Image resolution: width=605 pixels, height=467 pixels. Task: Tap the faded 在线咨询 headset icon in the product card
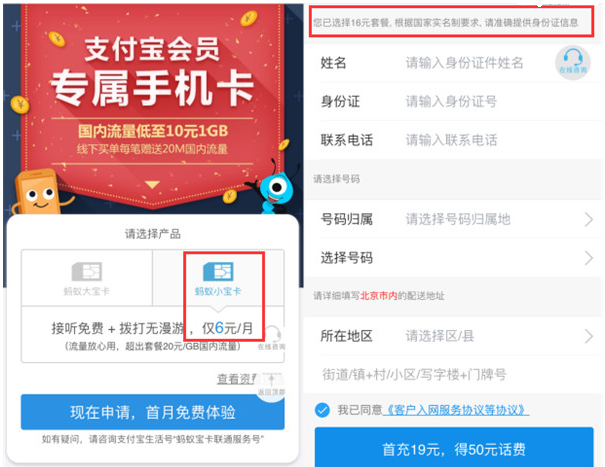tap(272, 337)
